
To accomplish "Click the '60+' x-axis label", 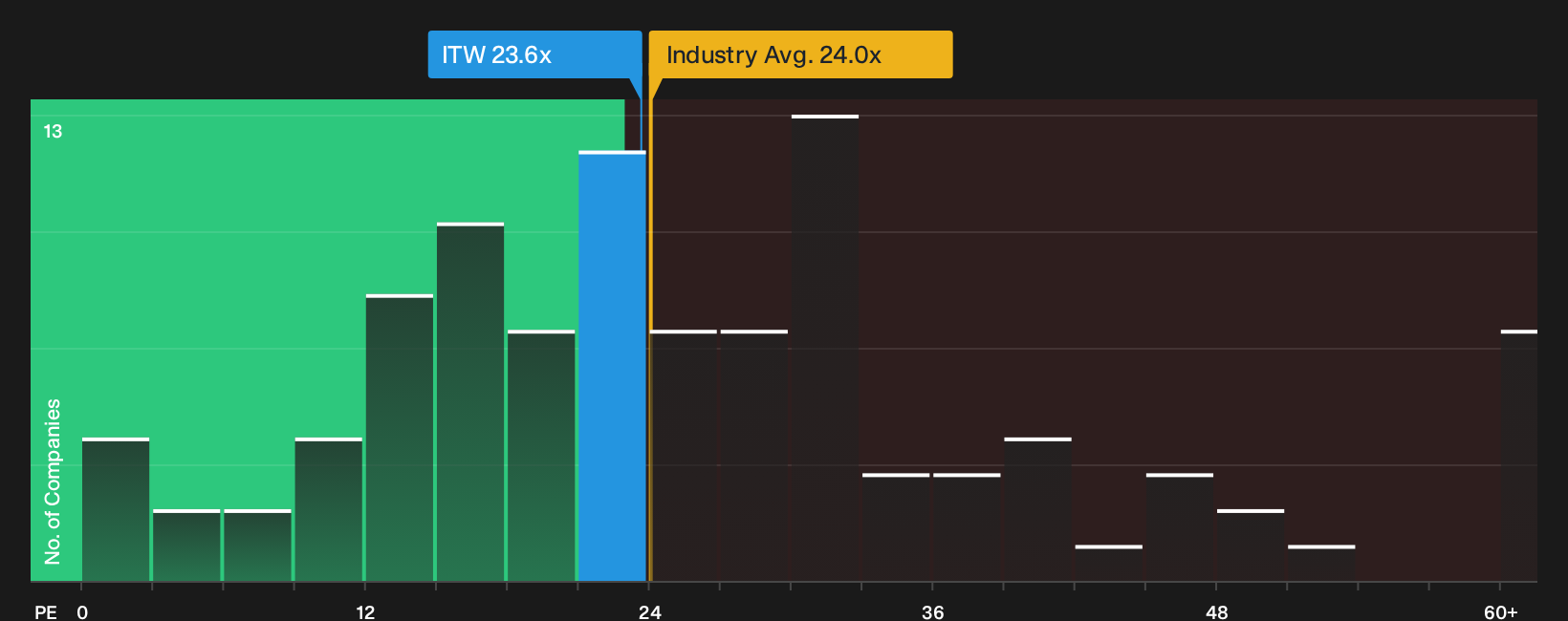I will point(1501,611).
